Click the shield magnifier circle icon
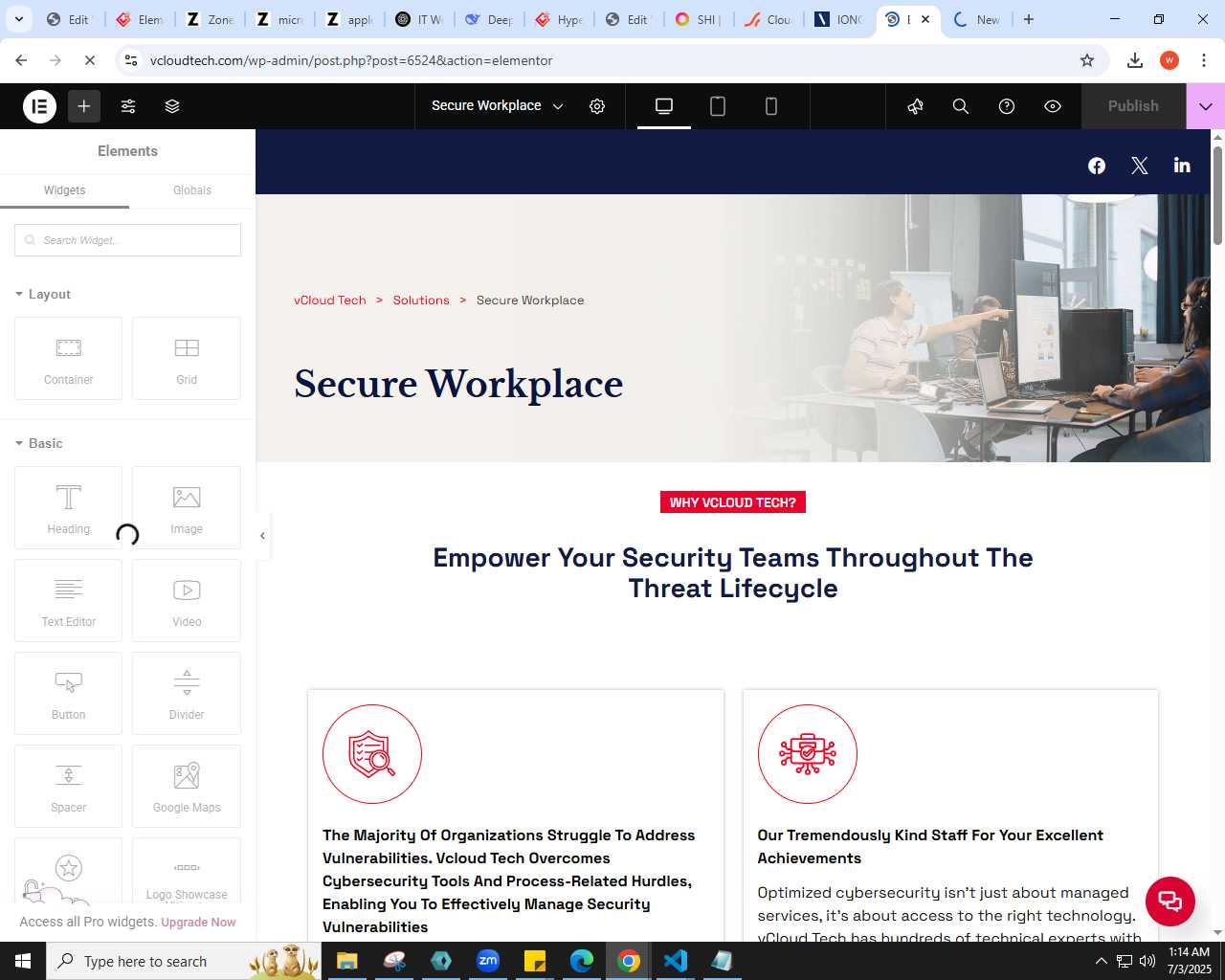The image size is (1225, 980). tap(372, 754)
